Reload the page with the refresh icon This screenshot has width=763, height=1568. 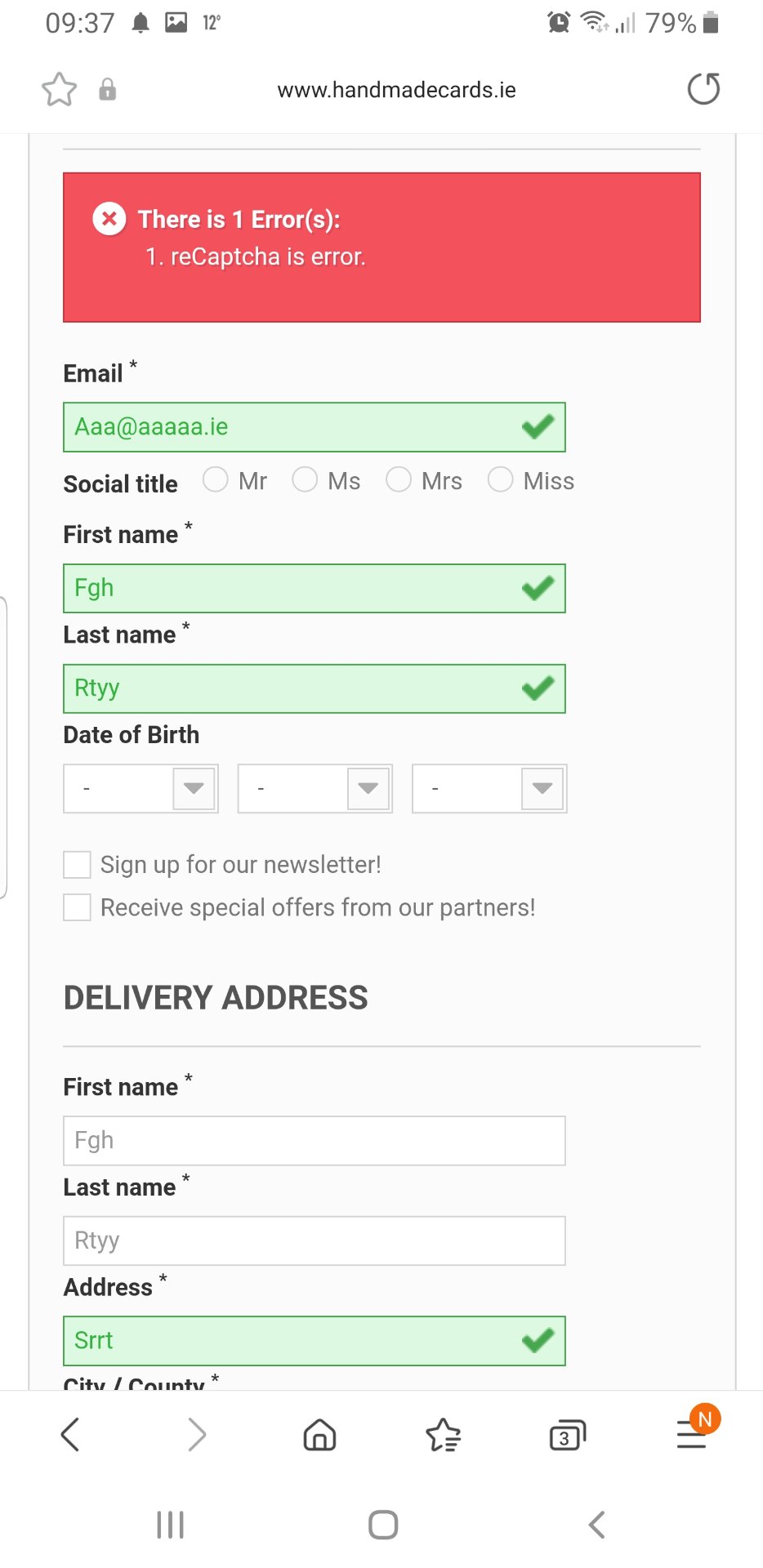pyautogui.click(x=703, y=89)
